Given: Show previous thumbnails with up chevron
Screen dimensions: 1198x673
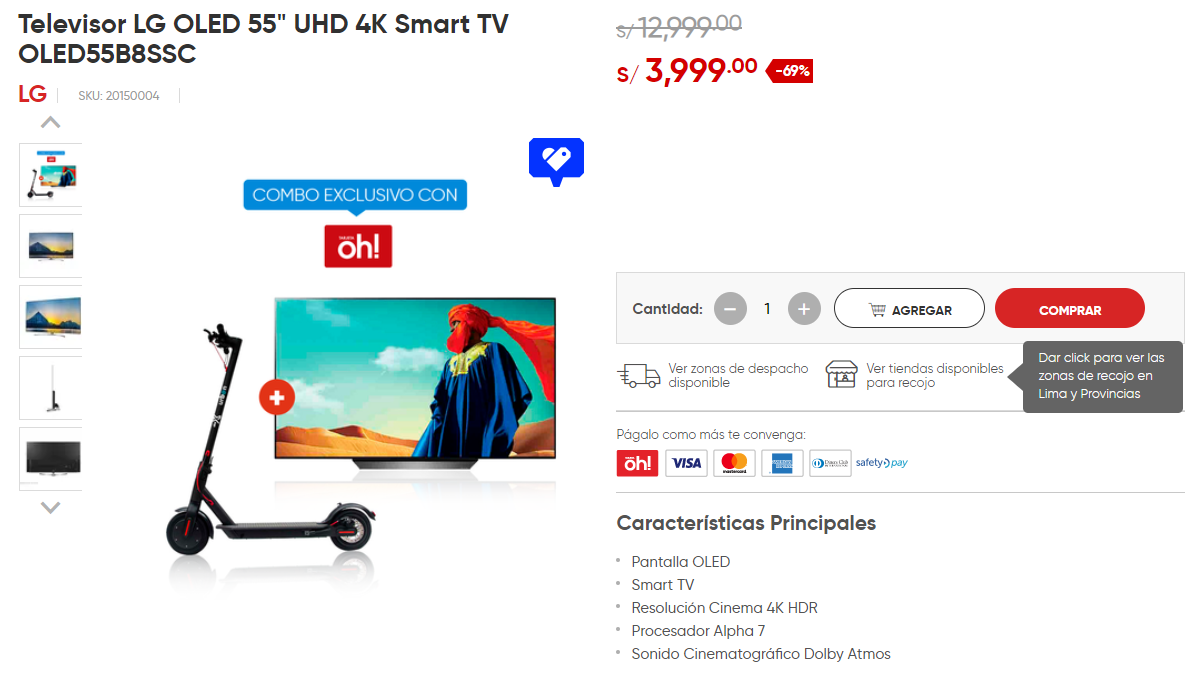Looking at the screenshot, I should 50,122.
